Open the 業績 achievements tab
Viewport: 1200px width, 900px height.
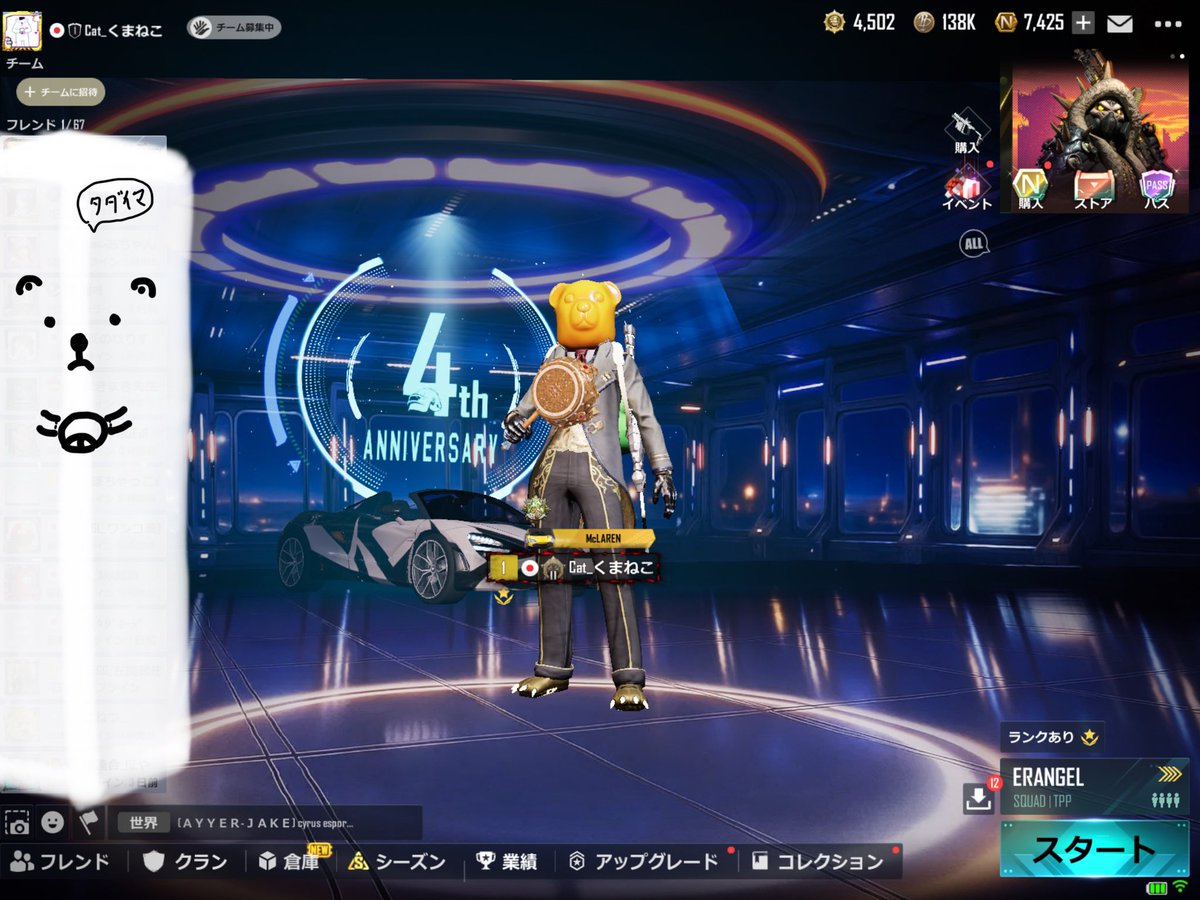pyautogui.click(x=507, y=861)
